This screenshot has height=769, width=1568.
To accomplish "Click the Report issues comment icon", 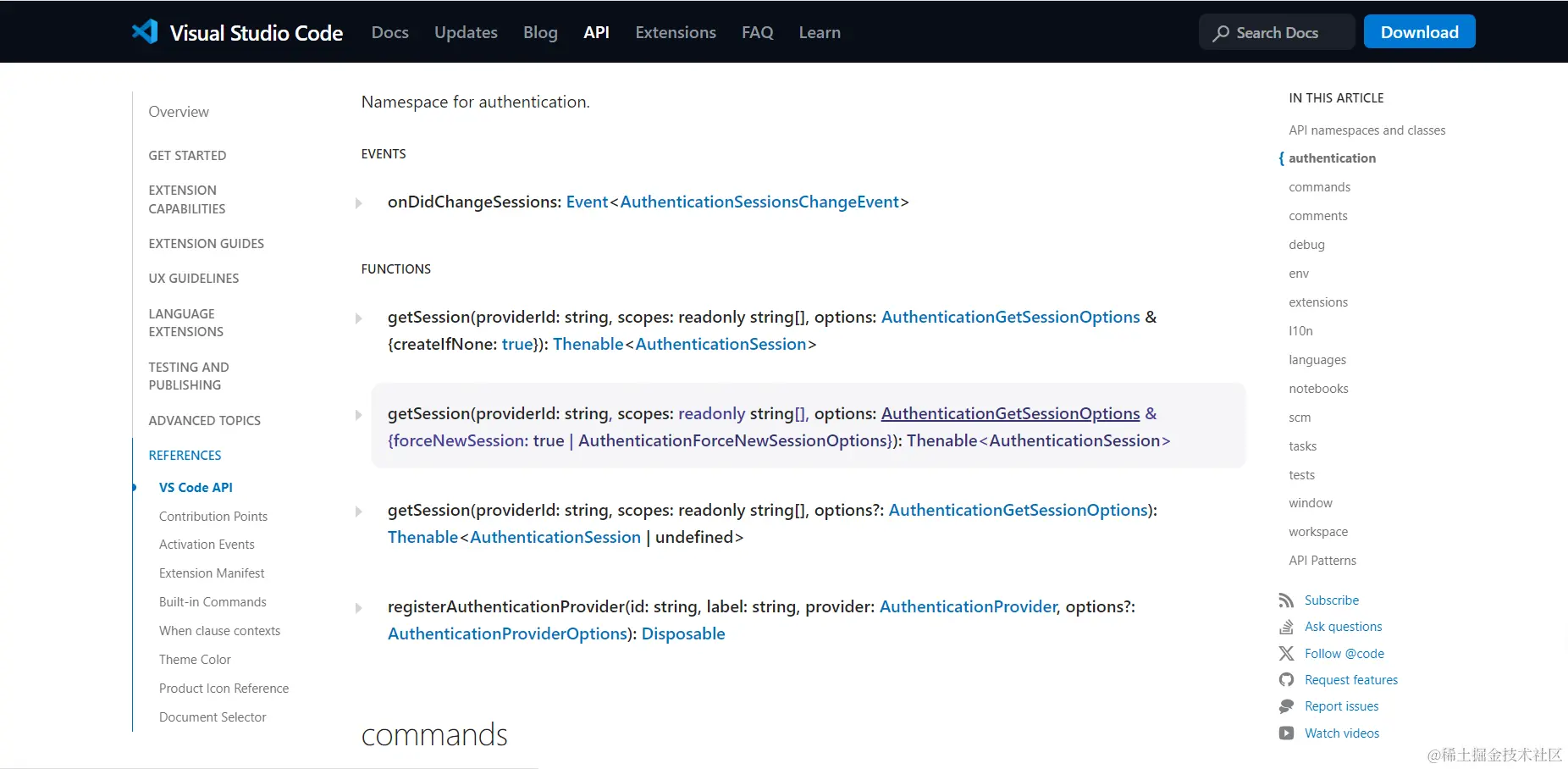I will [x=1286, y=706].
